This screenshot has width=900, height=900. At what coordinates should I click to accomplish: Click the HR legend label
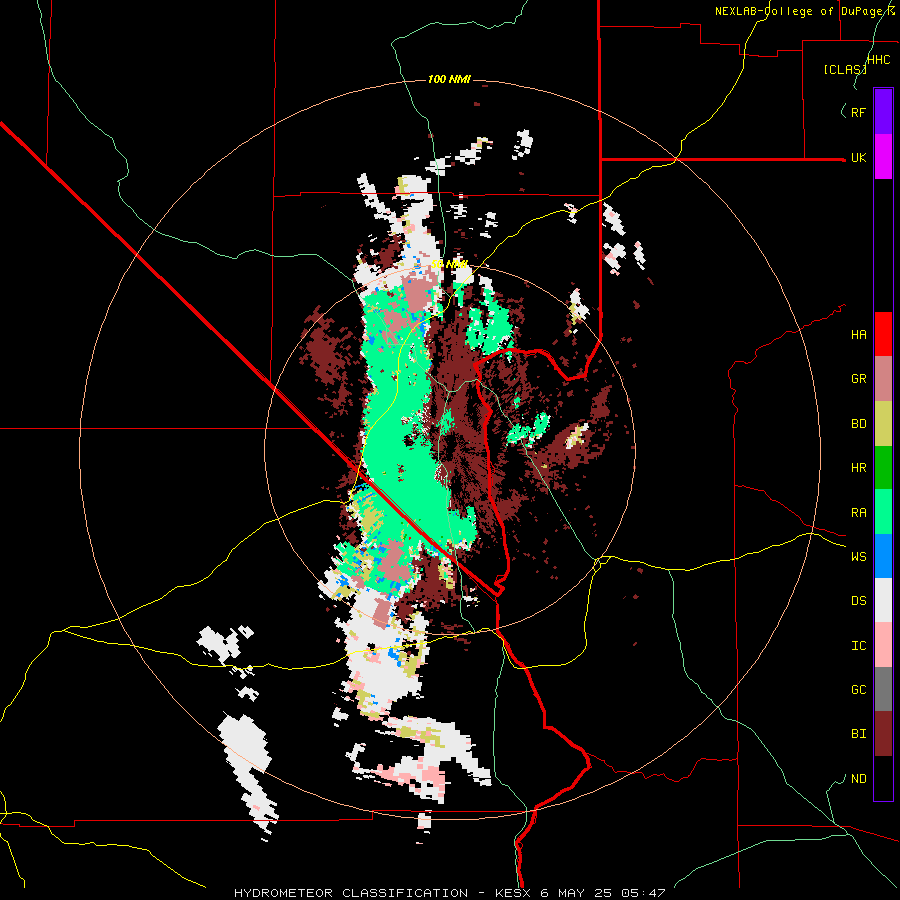pos(858,468)
